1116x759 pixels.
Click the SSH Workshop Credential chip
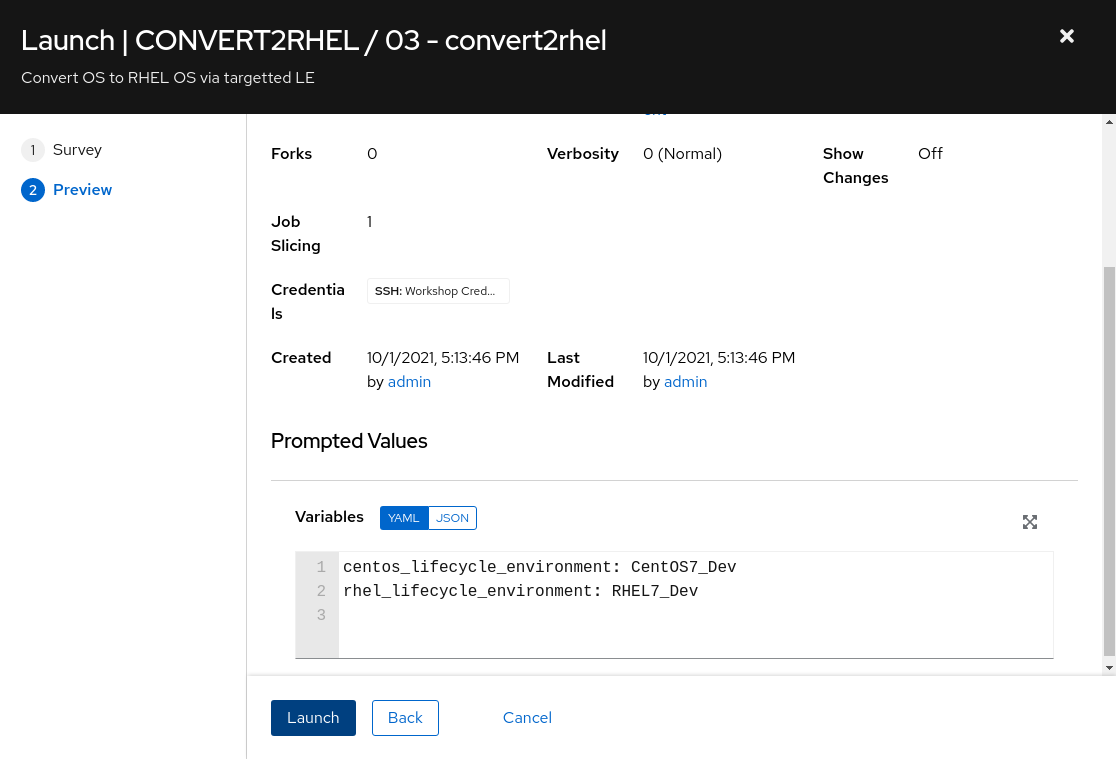coord(438,290)
